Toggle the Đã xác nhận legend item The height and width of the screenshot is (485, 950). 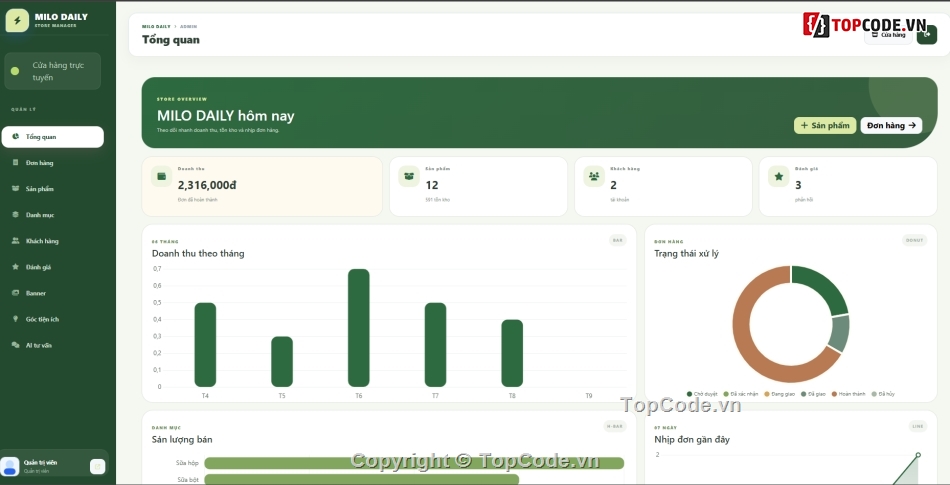point(741,394)
